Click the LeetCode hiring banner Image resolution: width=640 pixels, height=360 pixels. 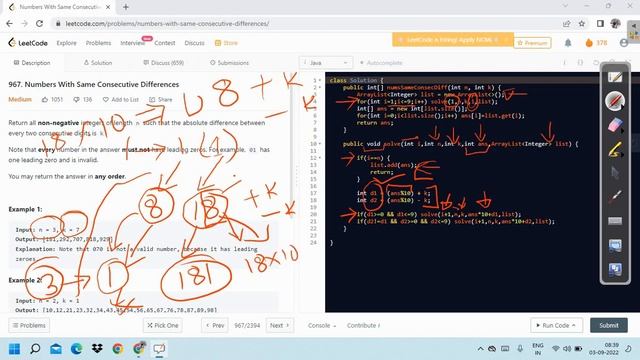tap(453, 40)
